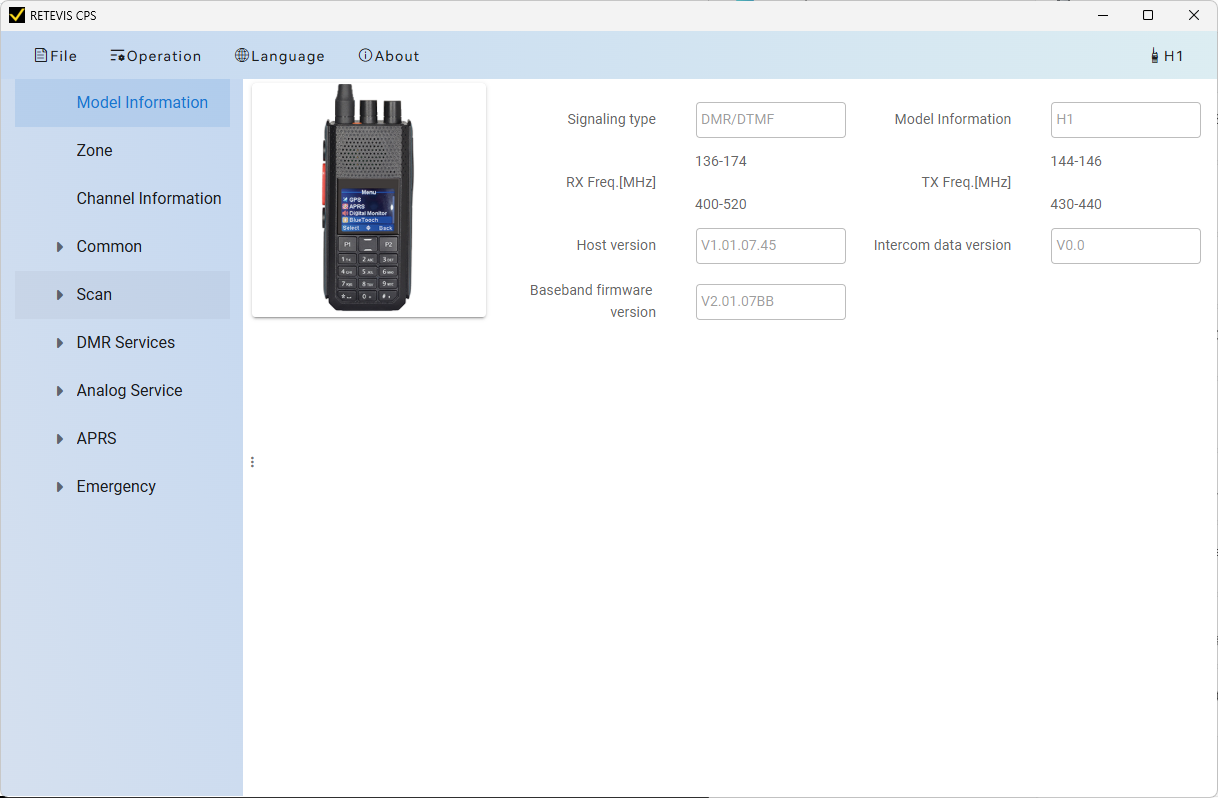Click the H1 walkie-talkie product image
Viewport: 1218px width, 798px height.
pyautogui.click(x=368, y=200)
